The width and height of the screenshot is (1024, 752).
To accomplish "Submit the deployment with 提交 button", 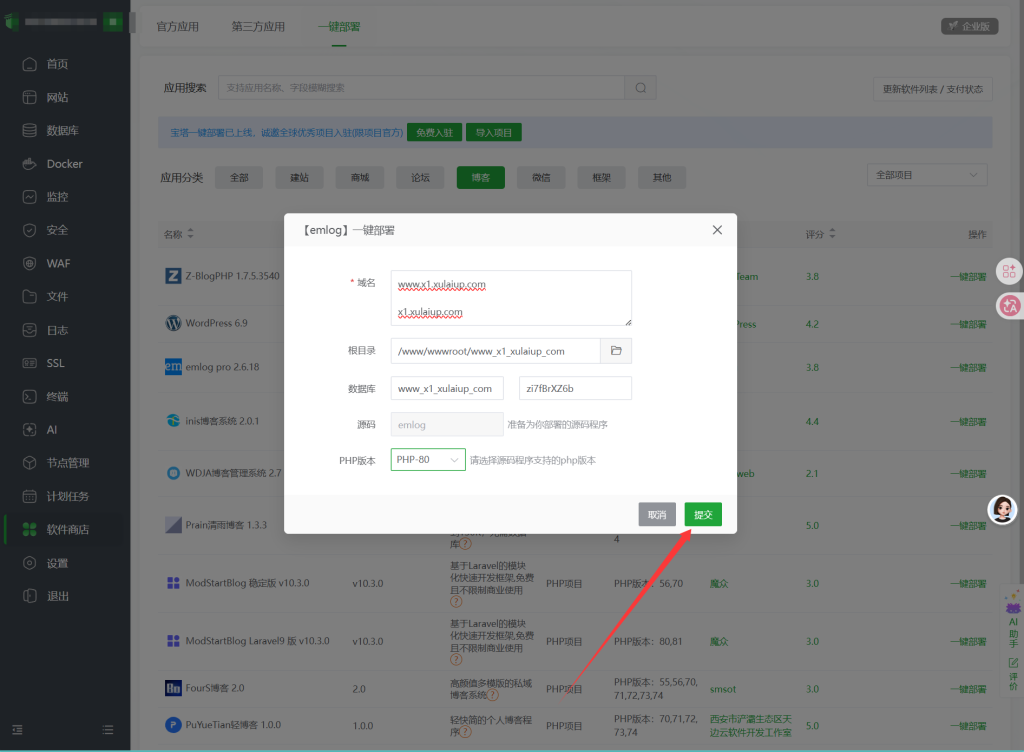I will (703, 514).
